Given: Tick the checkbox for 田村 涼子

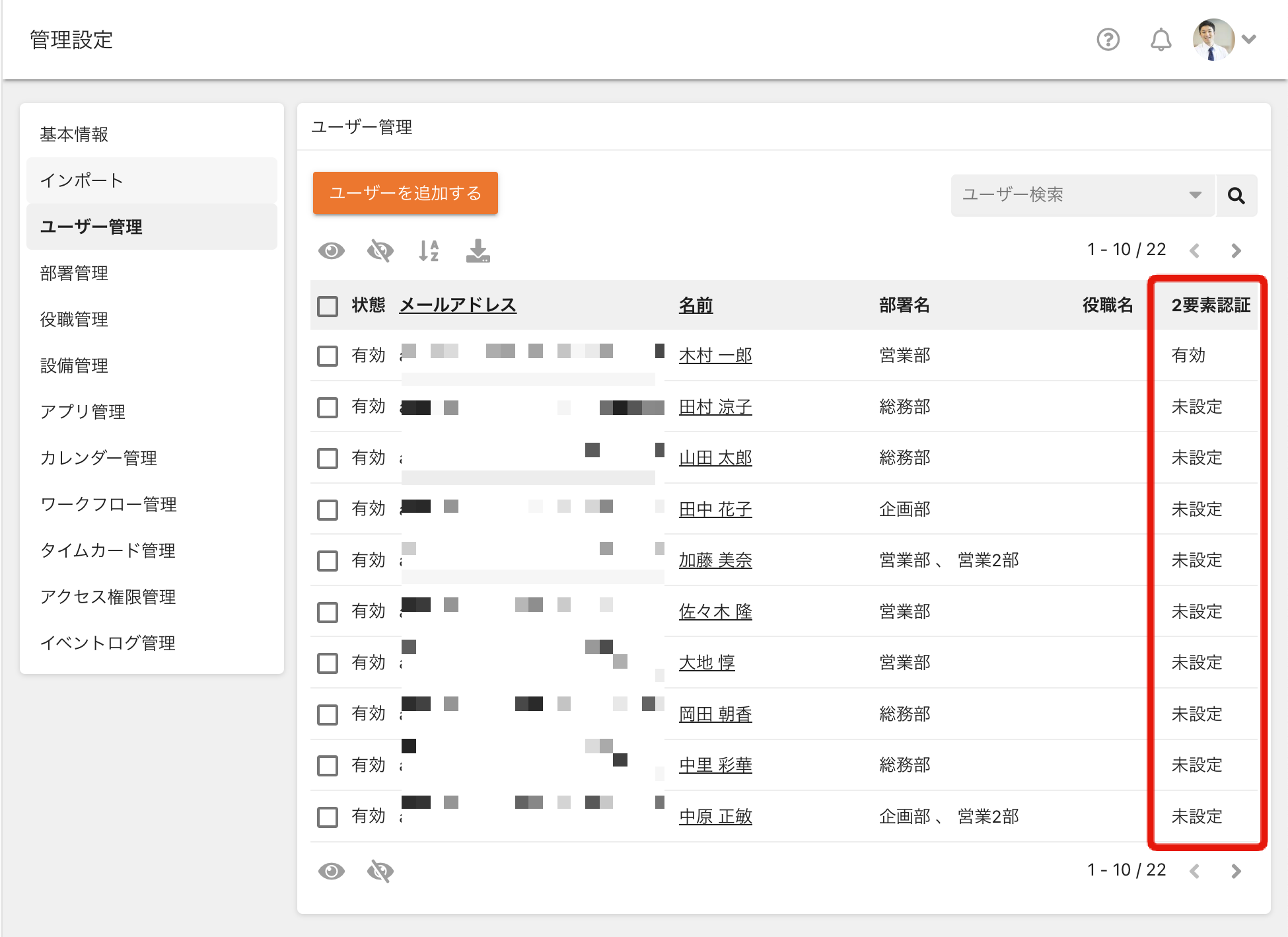Looking at the screenshot, I should click(328, 407).
